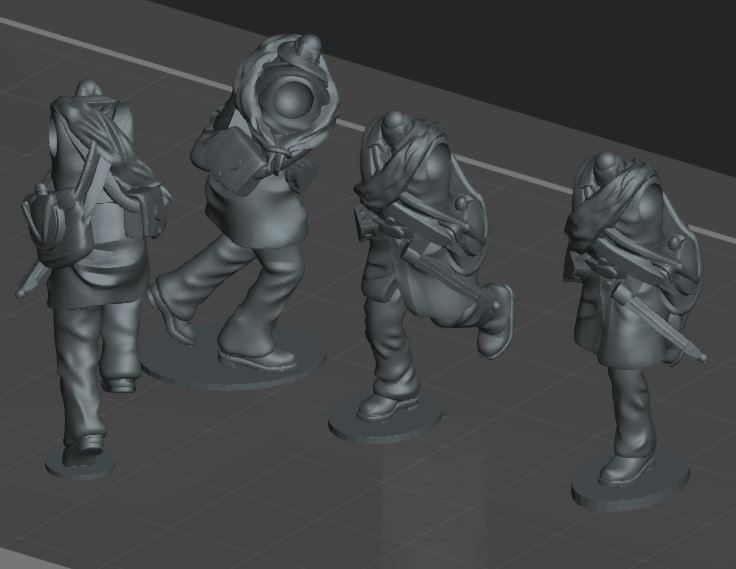Click the head of the far-left soldier
This screenshot has height=569, width=736.
click(x=88, y=90)
